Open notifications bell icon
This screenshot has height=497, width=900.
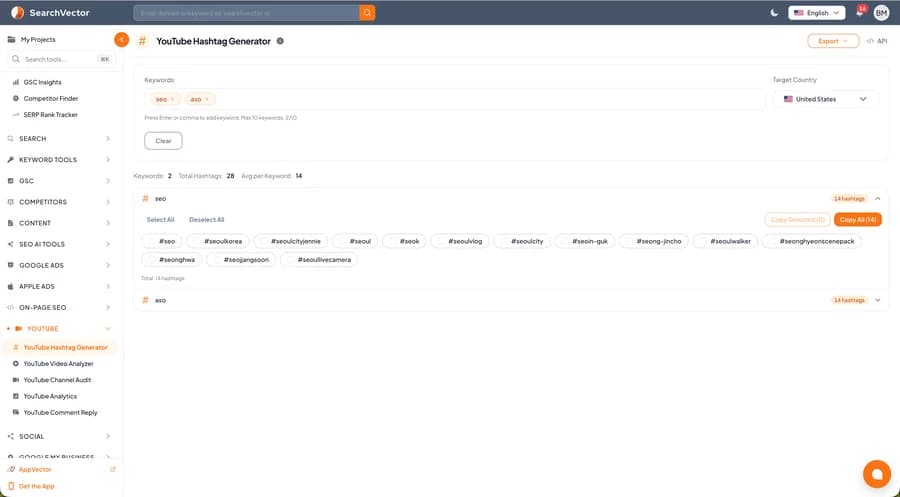[x=860, y=12]
